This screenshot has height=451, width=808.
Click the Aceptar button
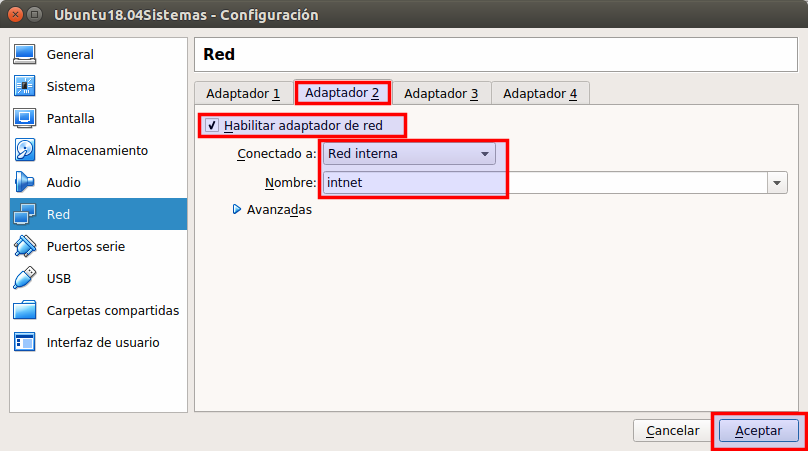point(758,430)
